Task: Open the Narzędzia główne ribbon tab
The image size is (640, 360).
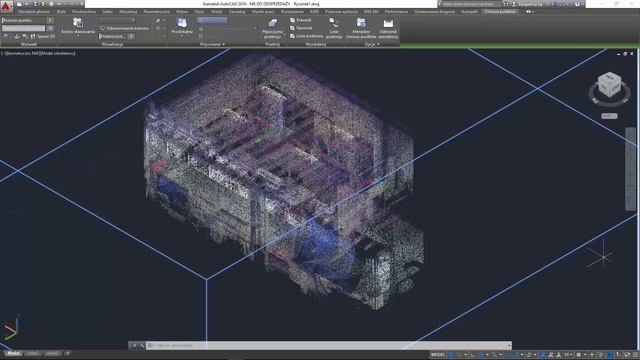Action: 33,12
